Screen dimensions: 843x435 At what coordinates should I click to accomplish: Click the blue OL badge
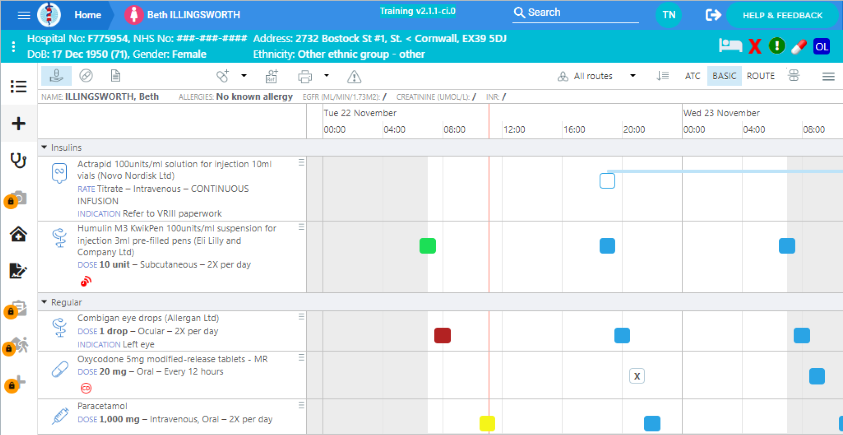click(821, 46)
